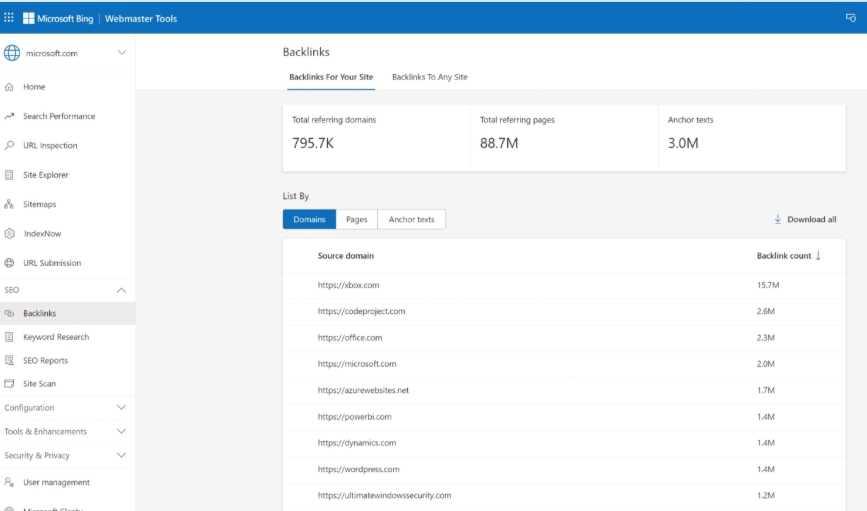Click the https://powerbi.com row
The height and width of the screenshot is (511, 867).
click(x=564, y=416)
